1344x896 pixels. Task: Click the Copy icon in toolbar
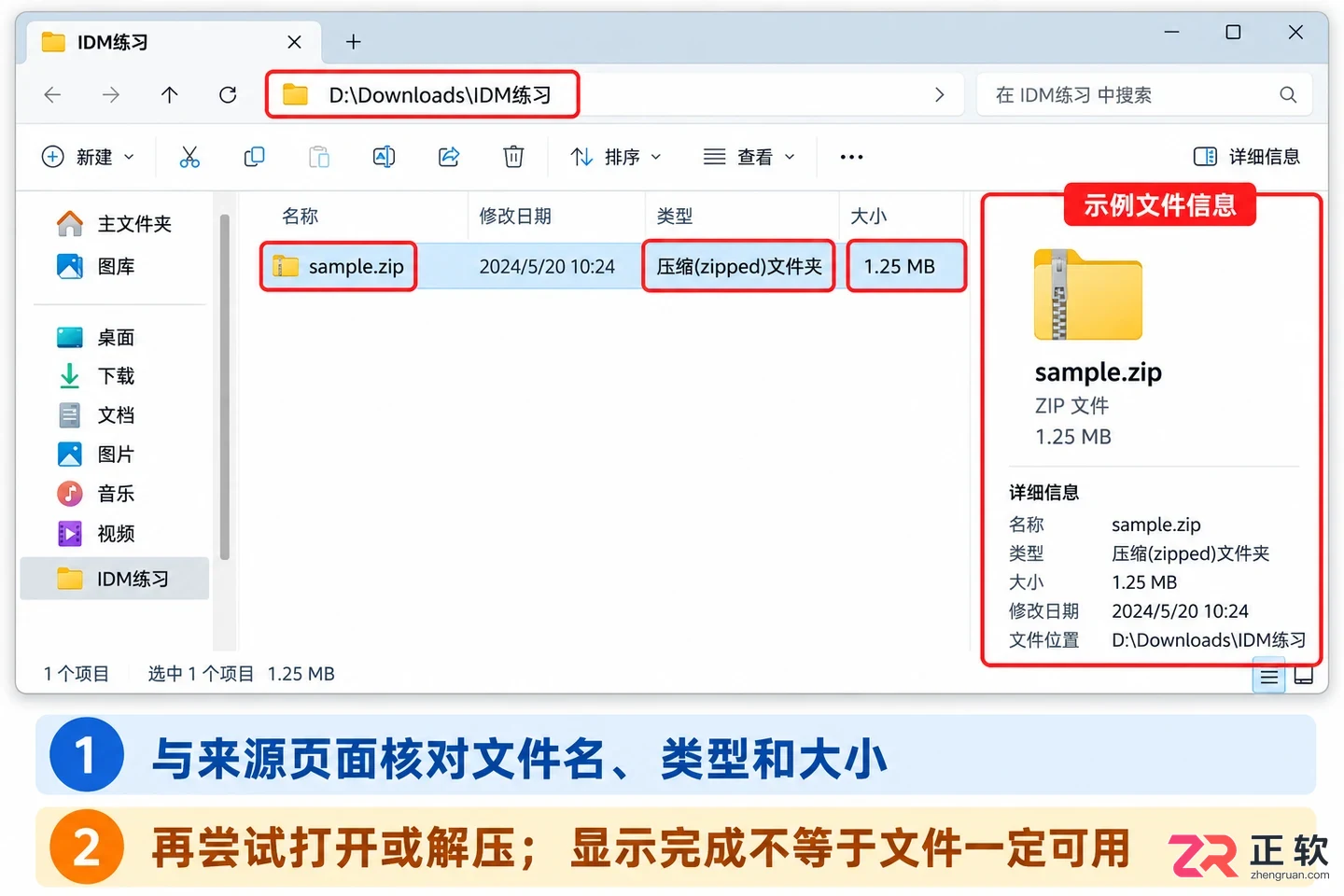(254, 157)
